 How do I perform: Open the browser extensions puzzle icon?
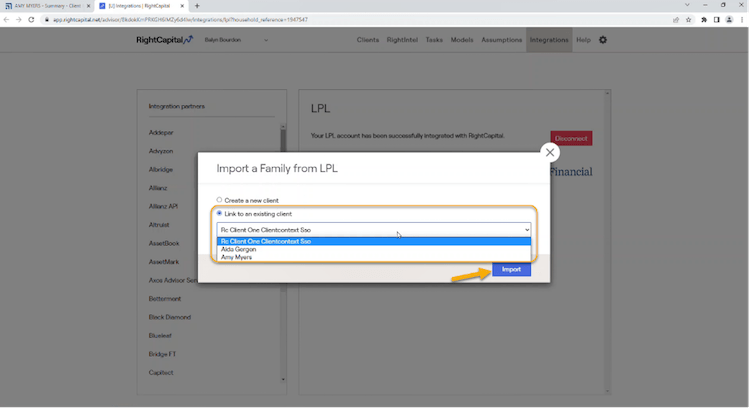coord(703,19)
